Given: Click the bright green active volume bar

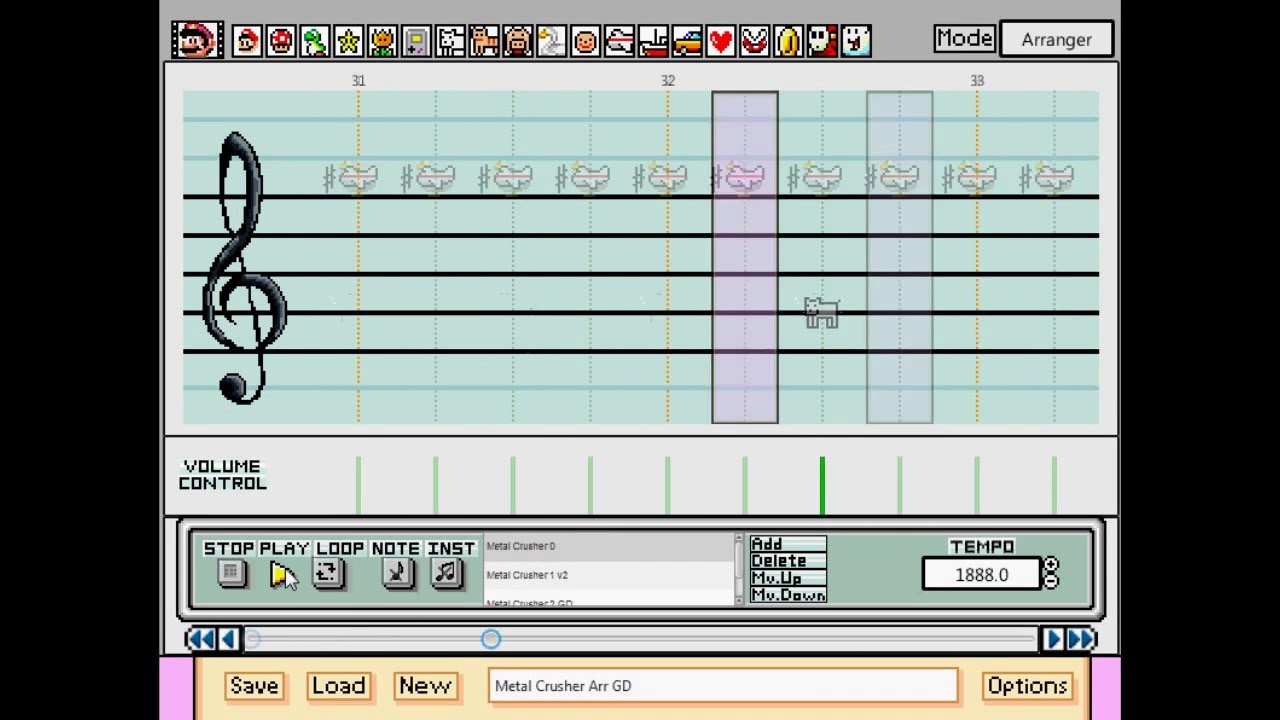Looking at the screenshot, I should tap(822, 486).
